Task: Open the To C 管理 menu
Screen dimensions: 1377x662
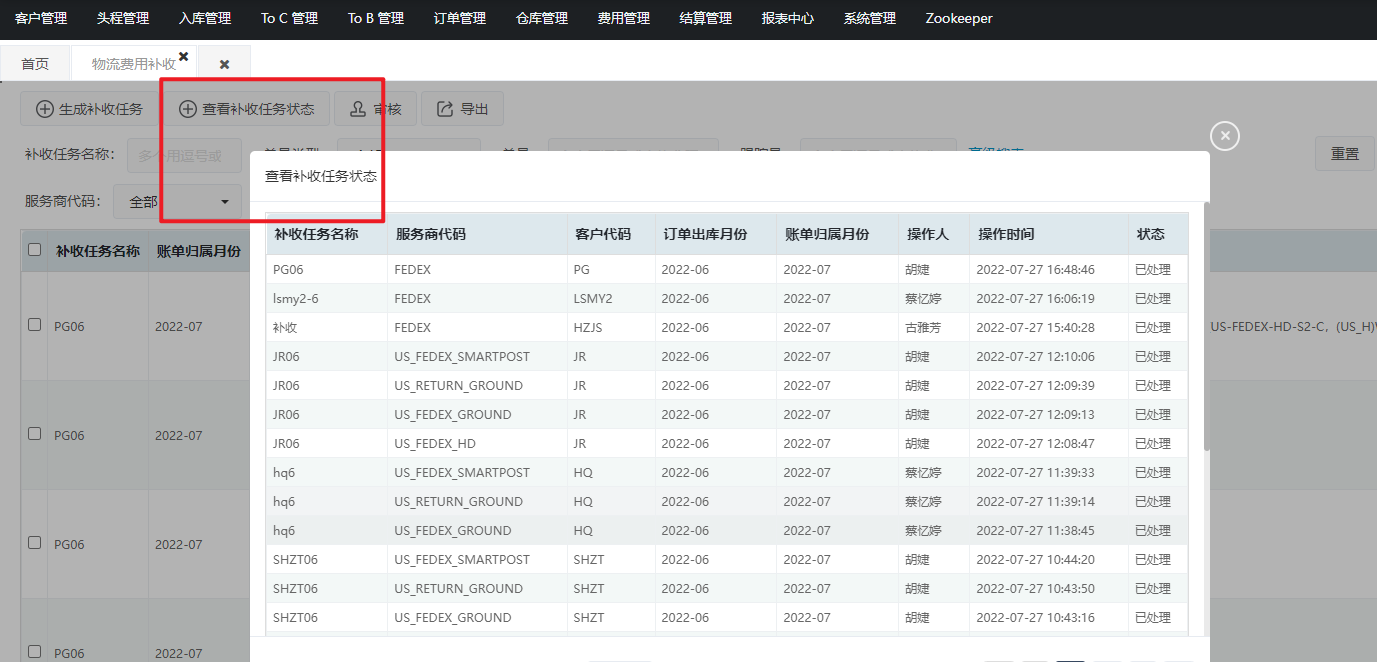Action: click(290, 18)
